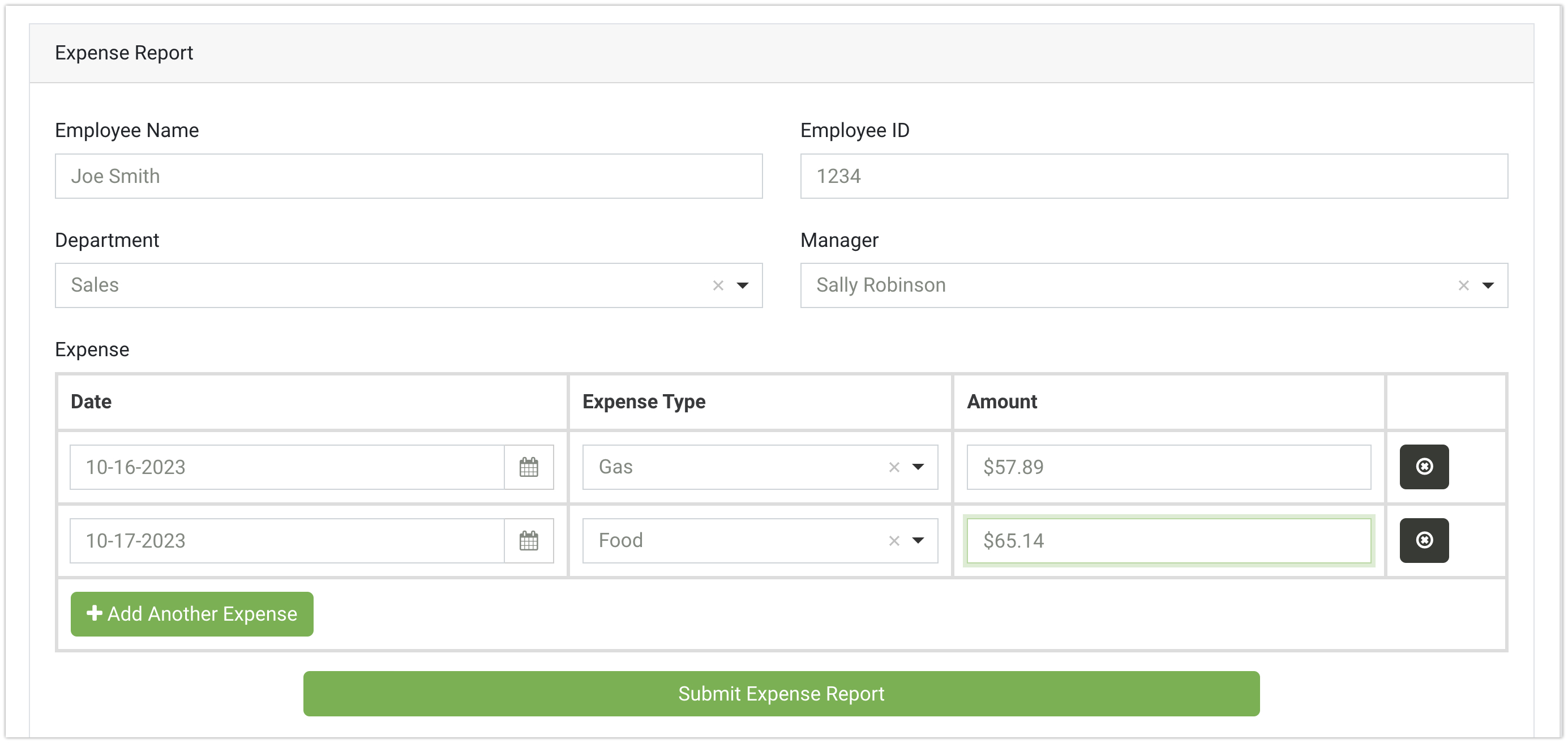Clear the Sales department selection
Viewport: 1568px width, 743px height.
[x=718, y=285]
